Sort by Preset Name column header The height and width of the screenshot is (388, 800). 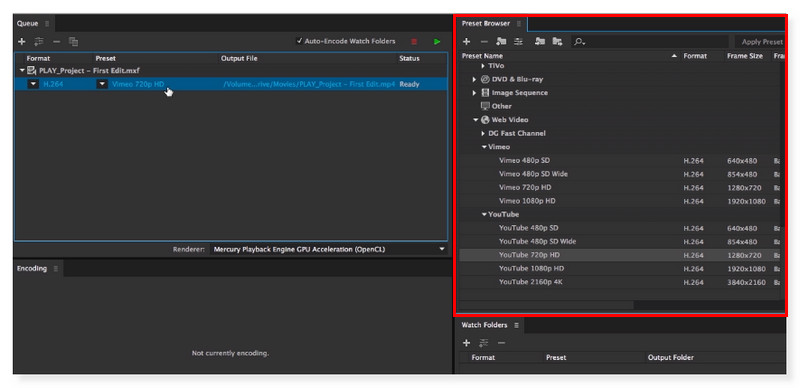click(x=482, y=56)
